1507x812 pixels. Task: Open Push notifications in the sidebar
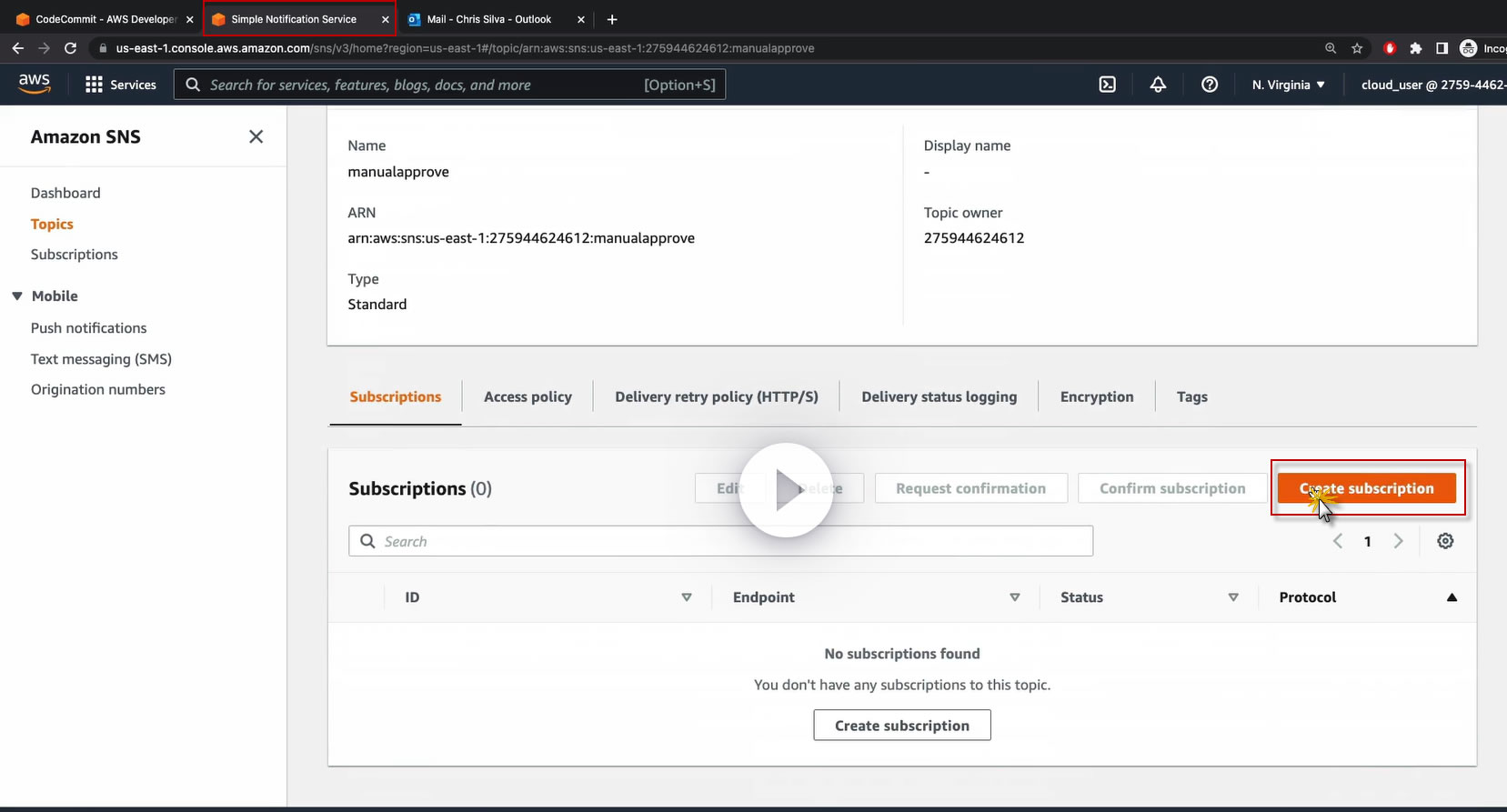click(x=89, y=328)
